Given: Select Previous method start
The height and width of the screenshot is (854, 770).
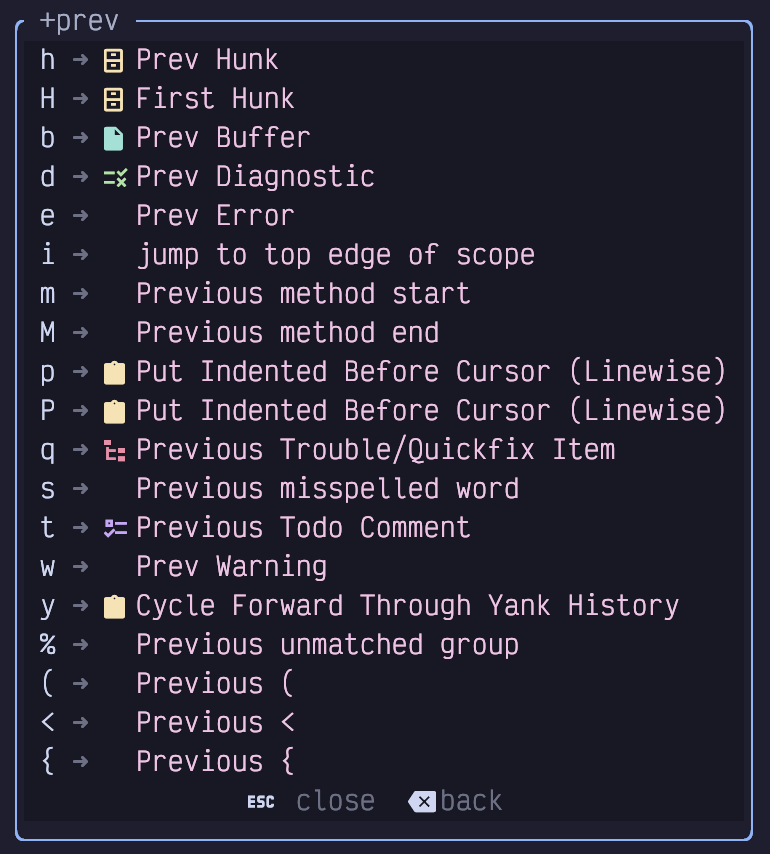Looking at the screenshot, I should 303,294.
